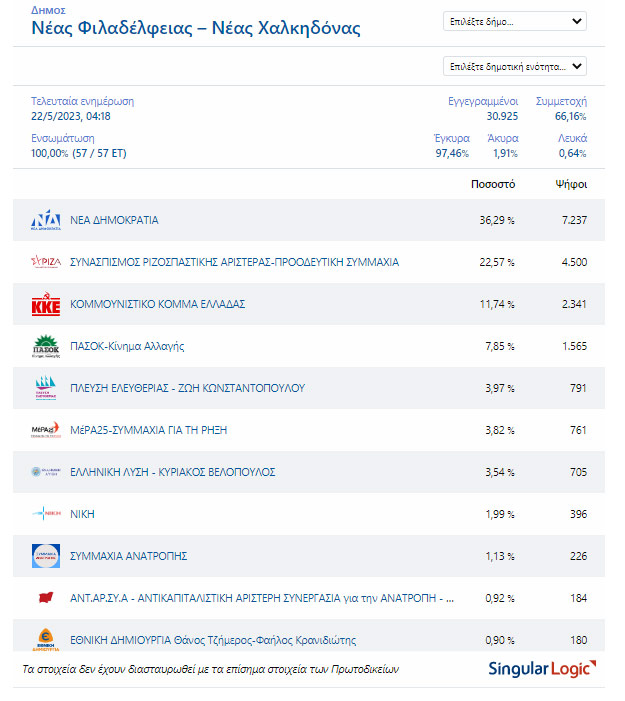Click ΕΛΛΗΝΙΚΗ ΛΥΣΗ - ΚΥΡΙΑΚΟΣ ΒΕΛΟΠΟΥΛΟΣ name

[x=173, y=472]
